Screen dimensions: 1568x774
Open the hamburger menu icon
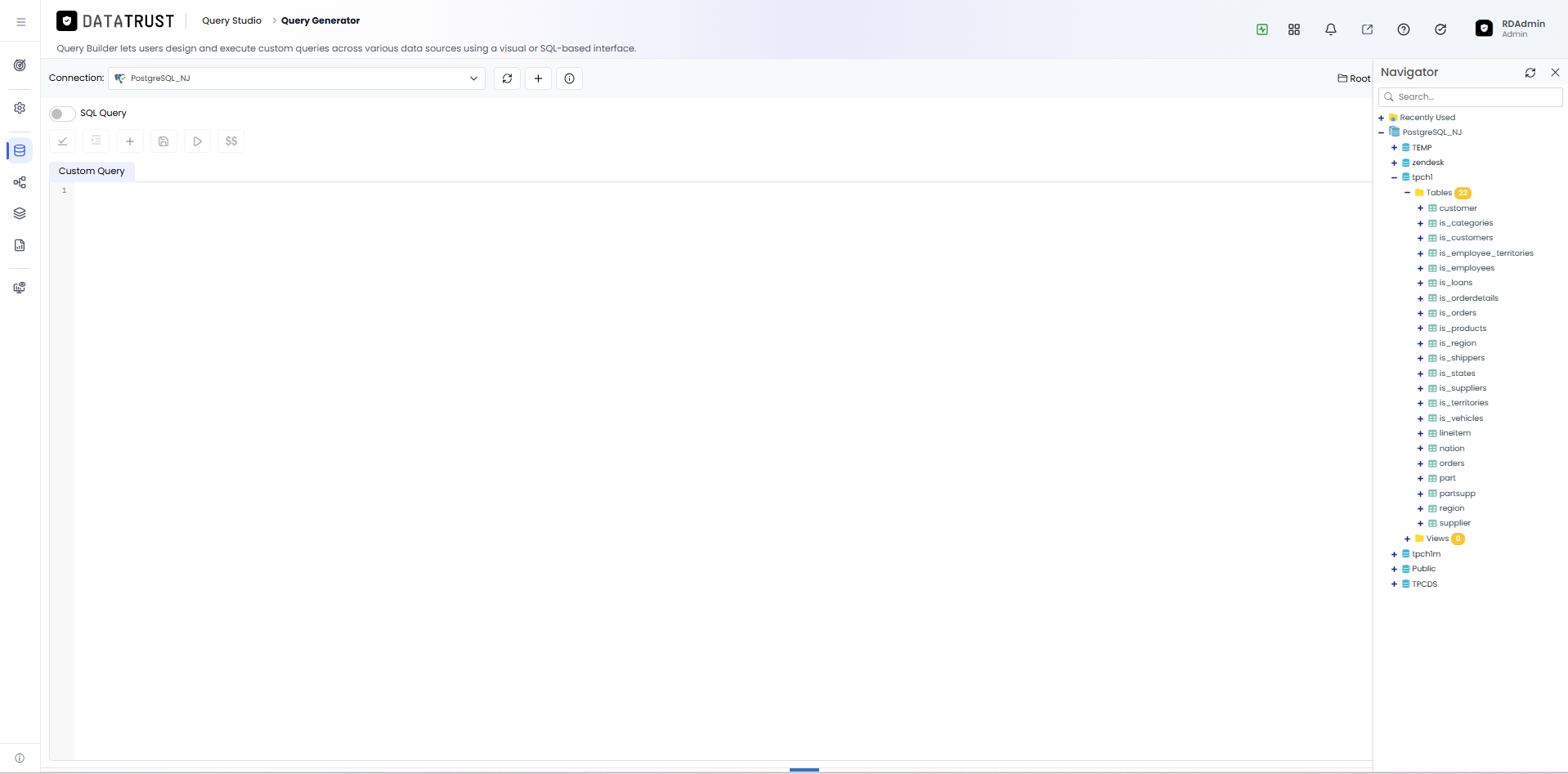(21, 22)
